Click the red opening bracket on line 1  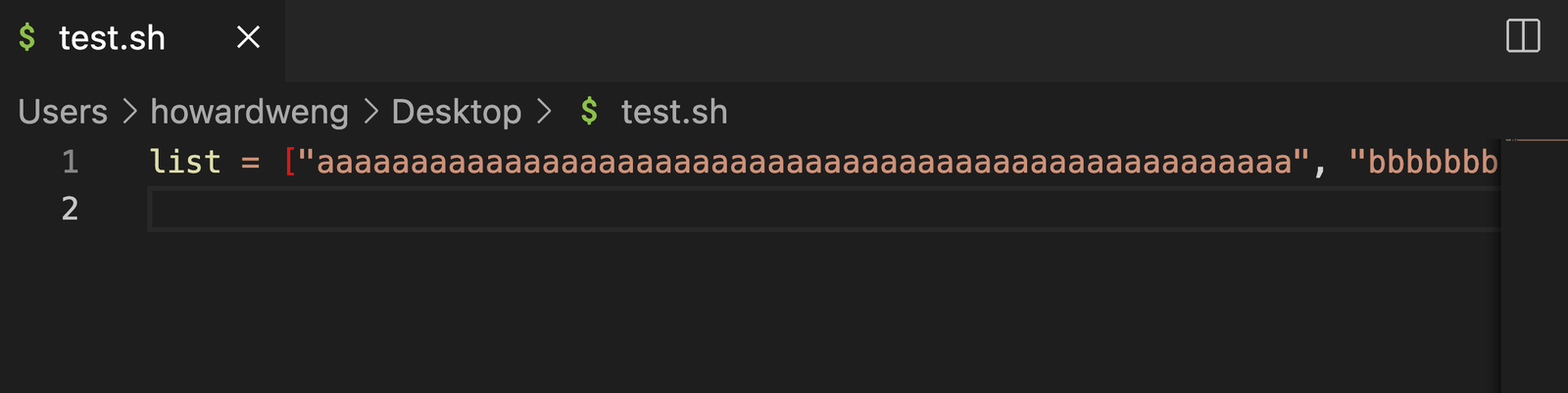[x=289, y=162]
